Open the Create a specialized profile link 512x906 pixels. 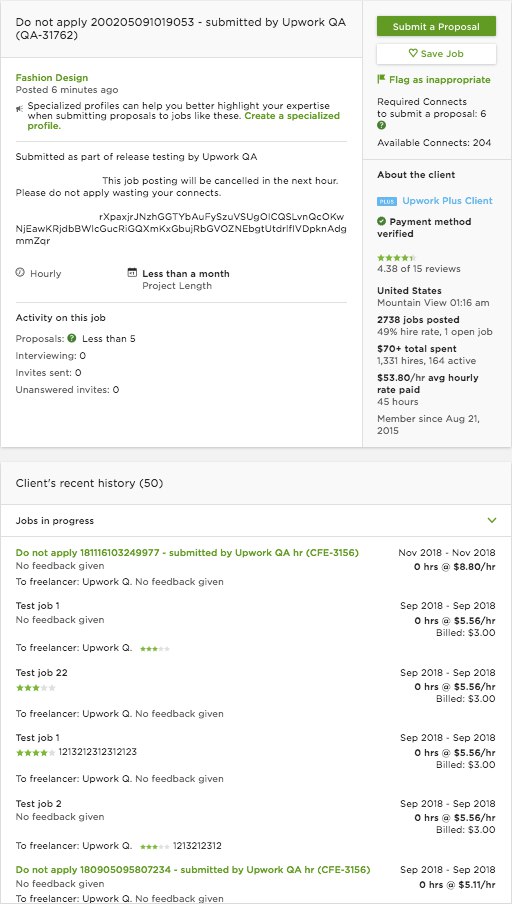pyautogui.click(x=177, y=120)
